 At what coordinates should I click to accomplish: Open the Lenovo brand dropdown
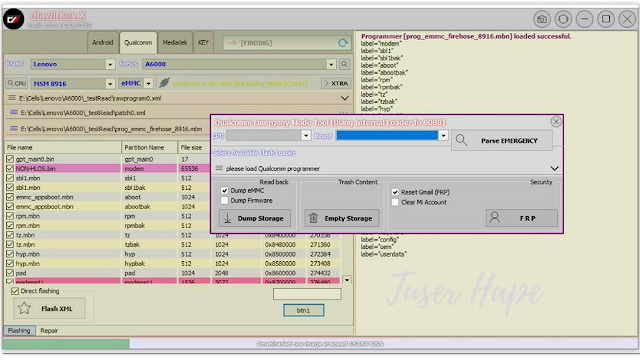[x=110, y=64]
